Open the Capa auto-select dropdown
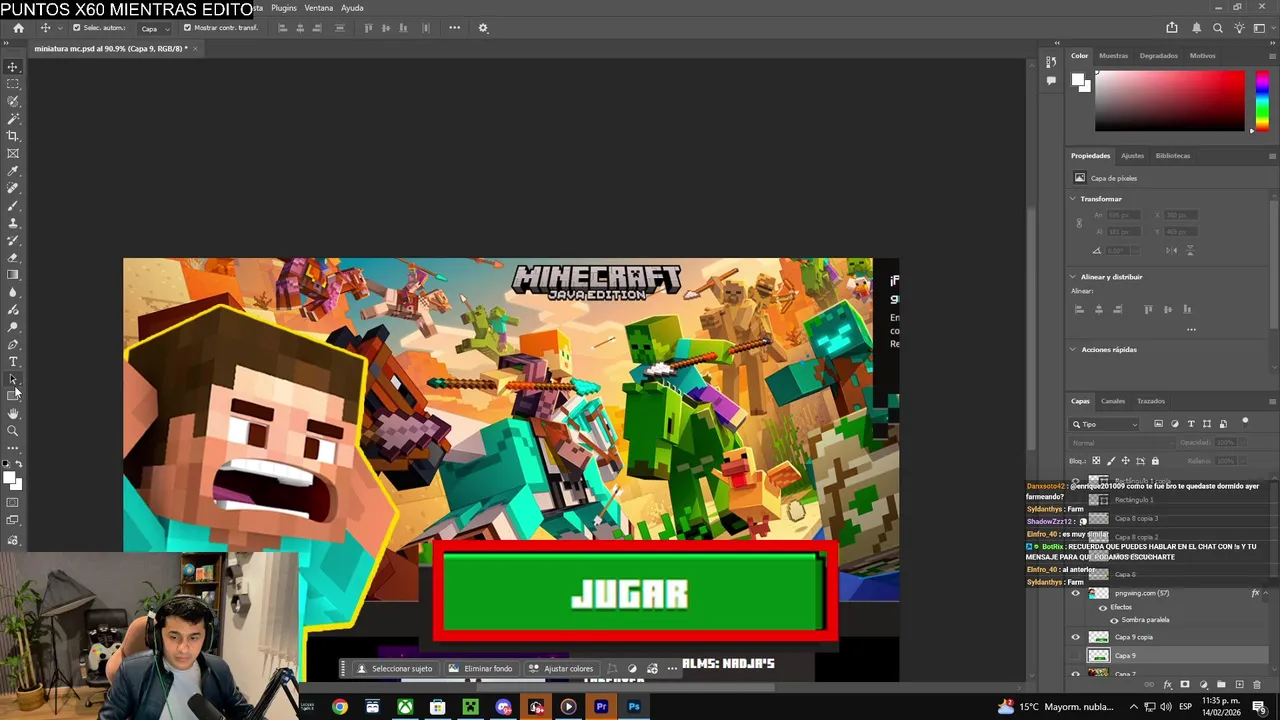This screenshot has width=1280, height=720. (154, 28)
